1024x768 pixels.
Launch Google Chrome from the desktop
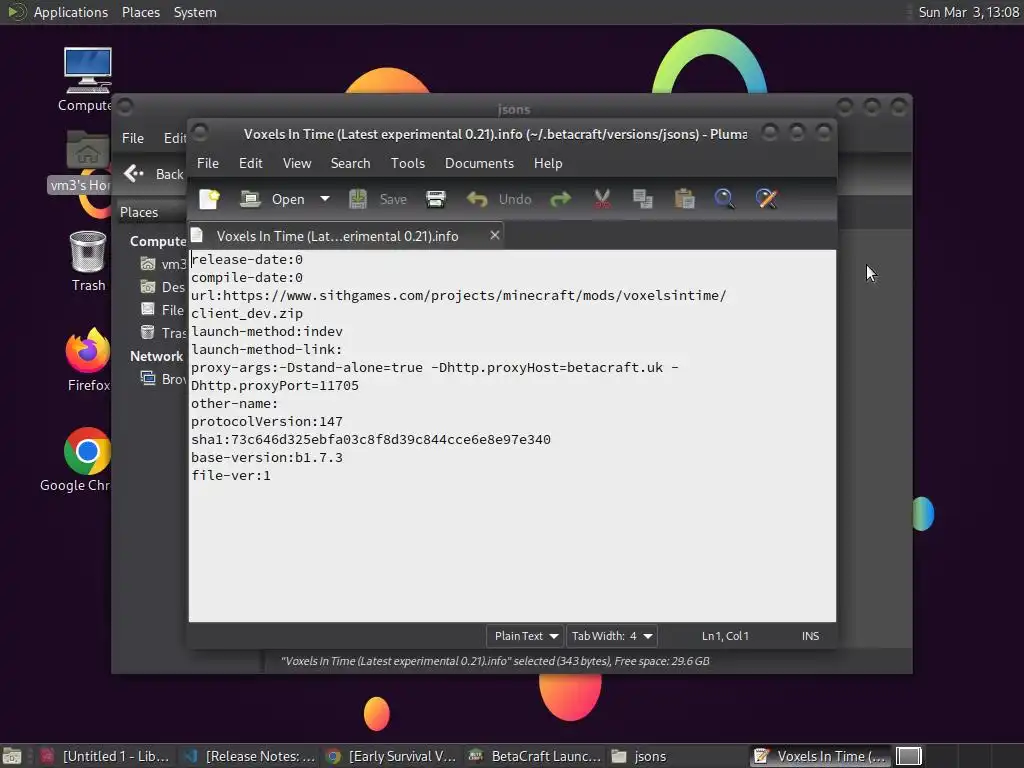point(77,460)
